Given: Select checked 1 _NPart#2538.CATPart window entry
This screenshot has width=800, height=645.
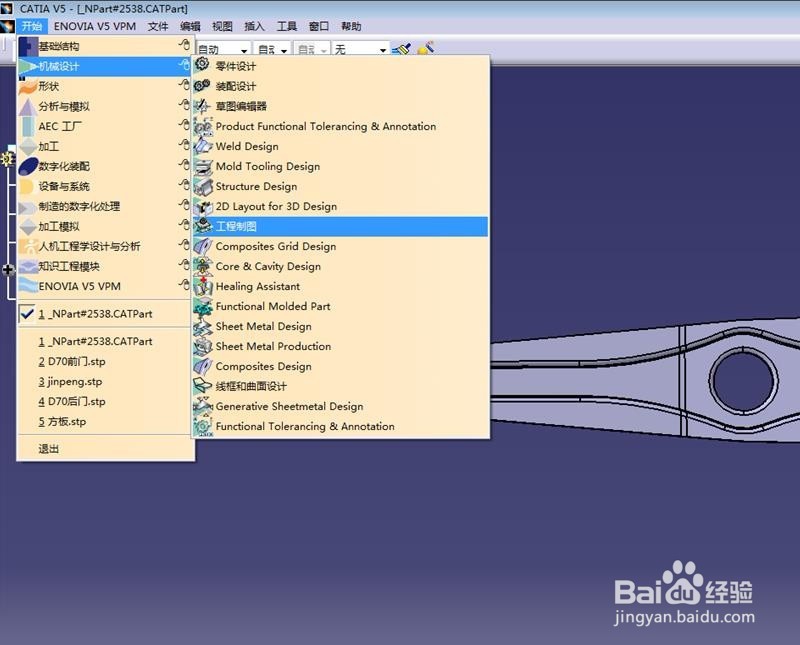Looking at the screenshot, I should 104,314.
